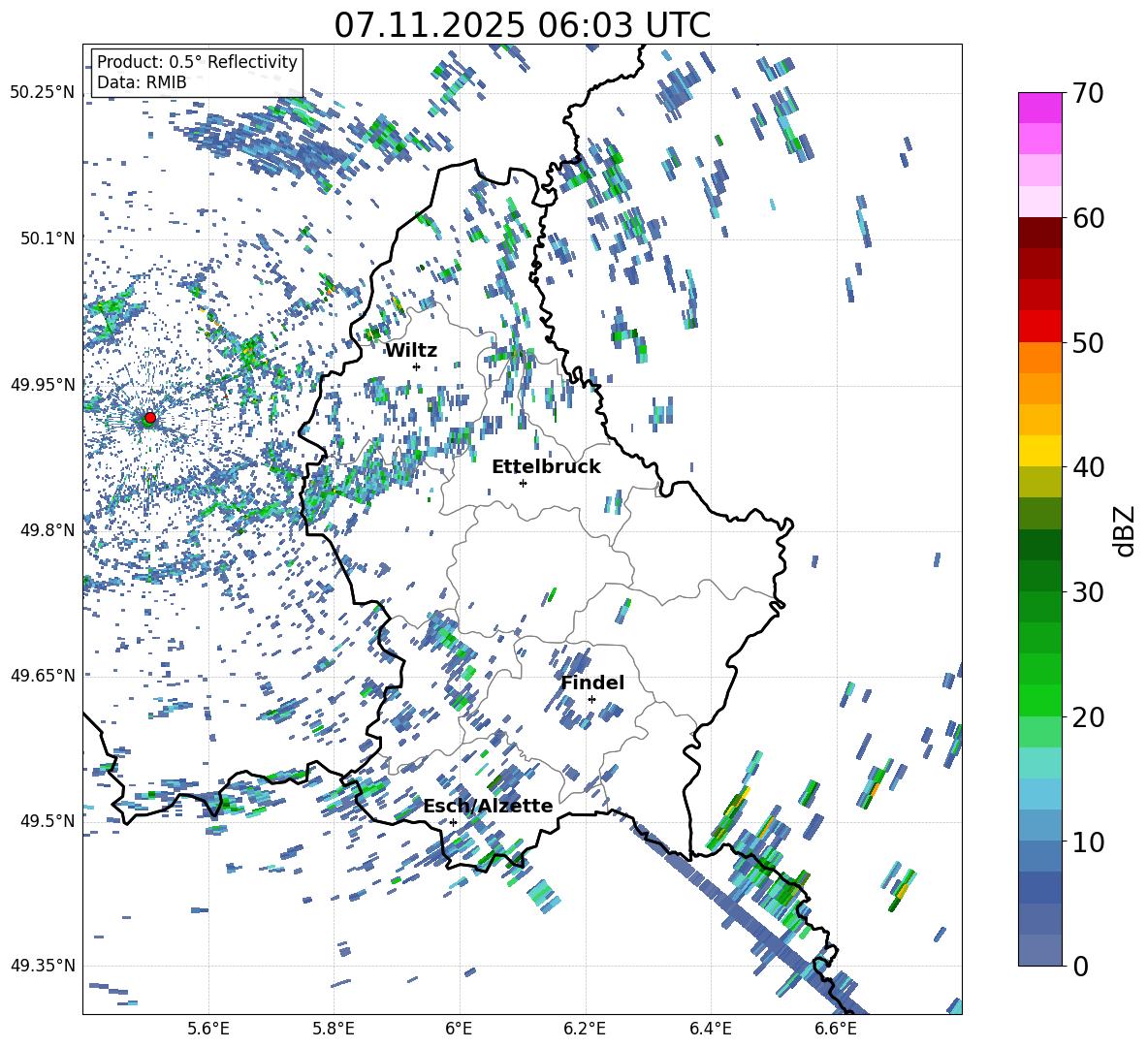Click the 49.65°N latitude label
1148x1048 pixels.
click(43, 675)
